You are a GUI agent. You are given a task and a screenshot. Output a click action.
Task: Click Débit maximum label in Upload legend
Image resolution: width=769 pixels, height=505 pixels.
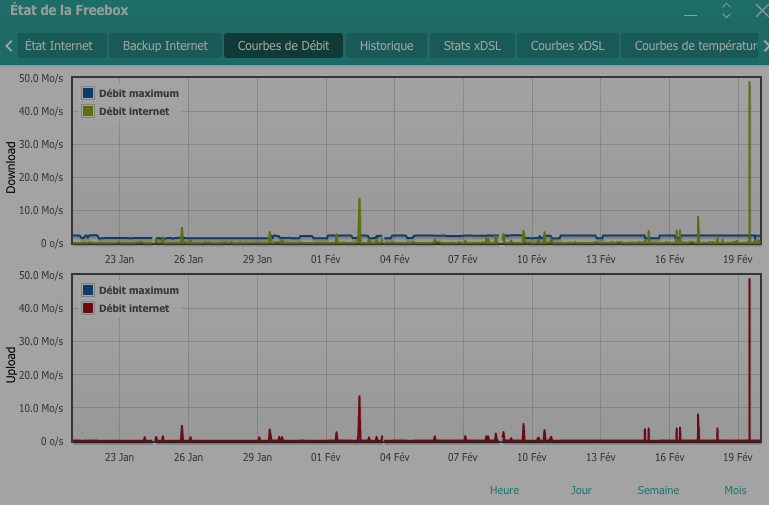click(x=139, y=290)
